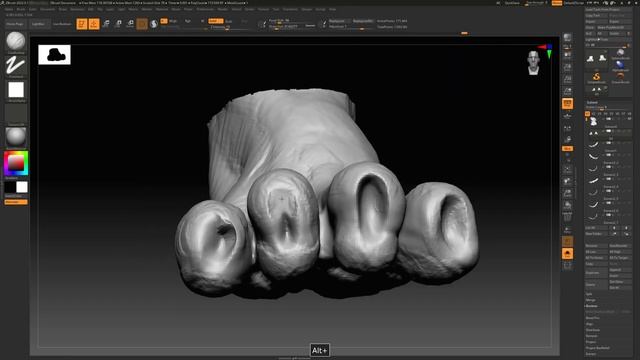Toggle the orange Alternate button
Image resolution: width=640 pixels, height=360 pixels.
coord(16,202)
